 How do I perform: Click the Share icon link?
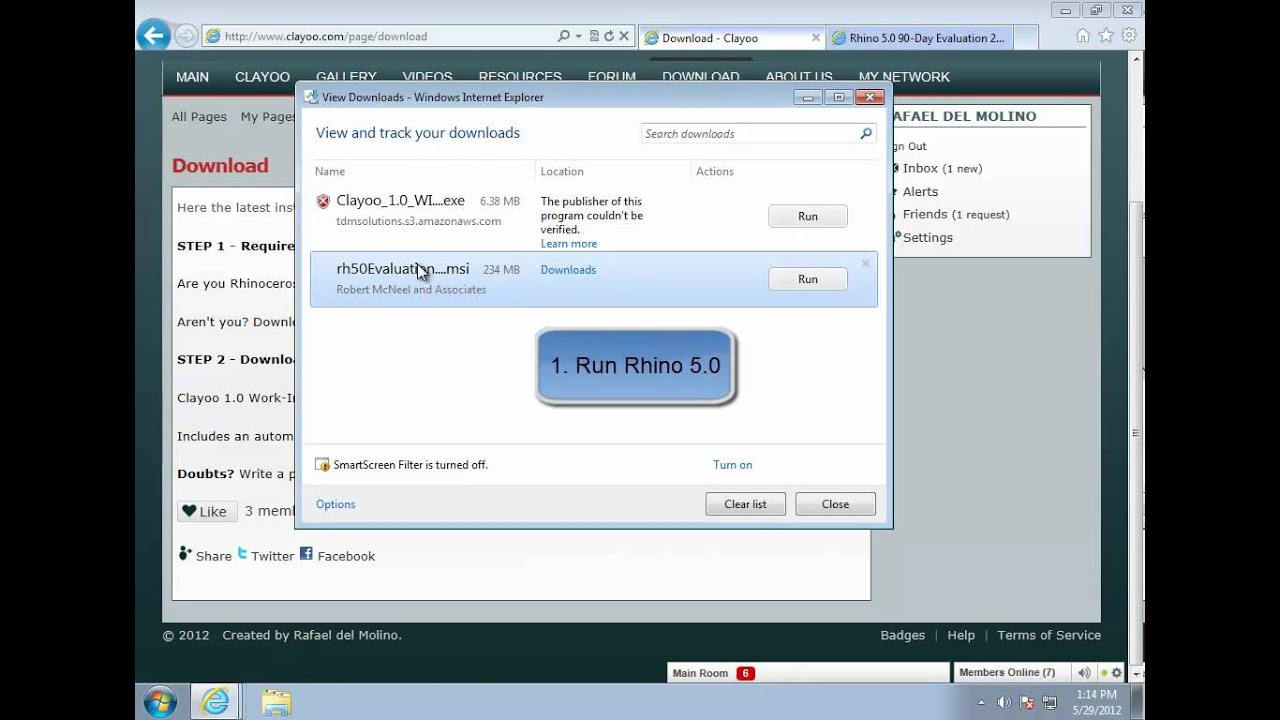point(205,555)
